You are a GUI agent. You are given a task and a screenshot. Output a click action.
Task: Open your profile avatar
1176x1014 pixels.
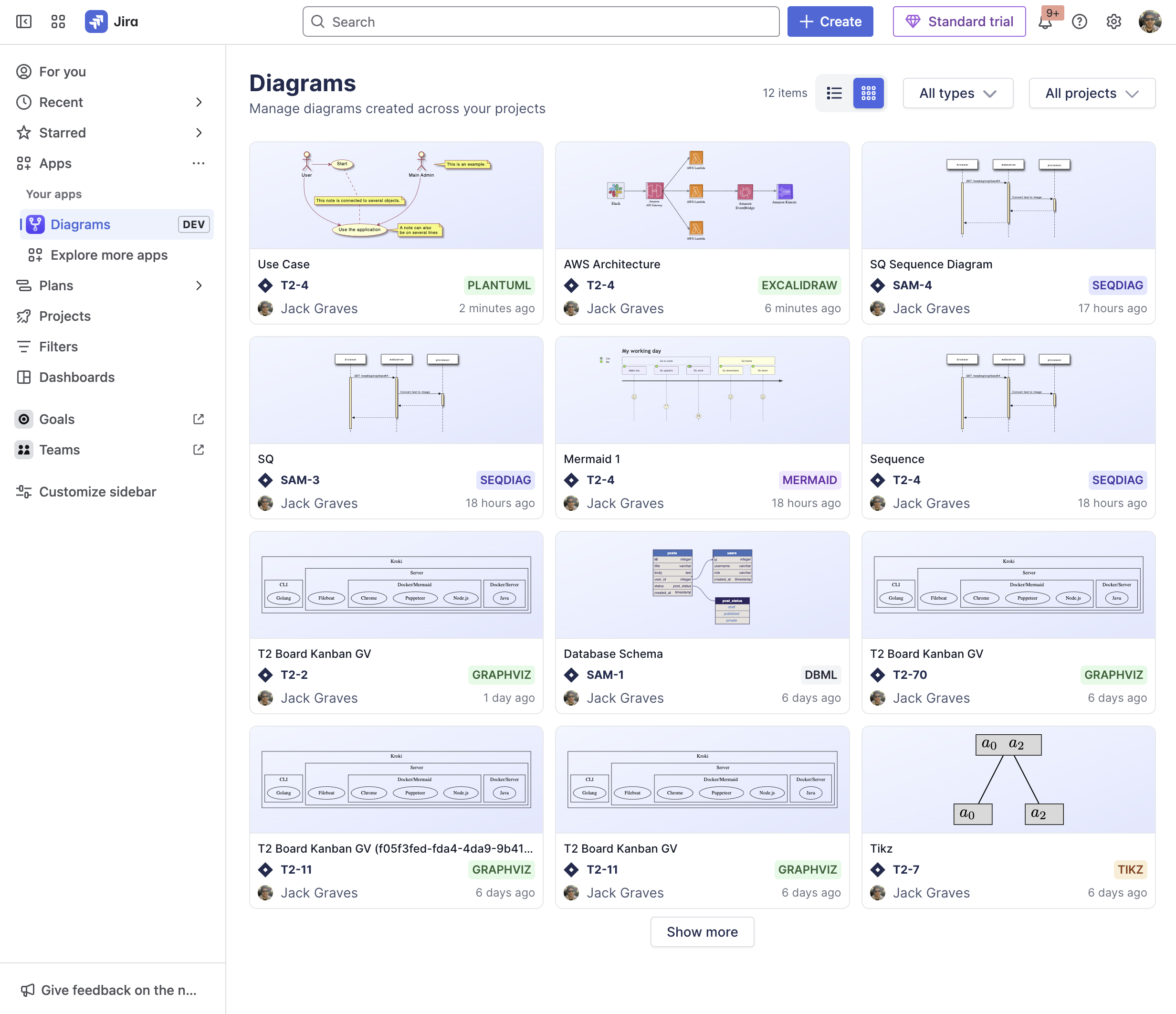(x=1149, y=21)
